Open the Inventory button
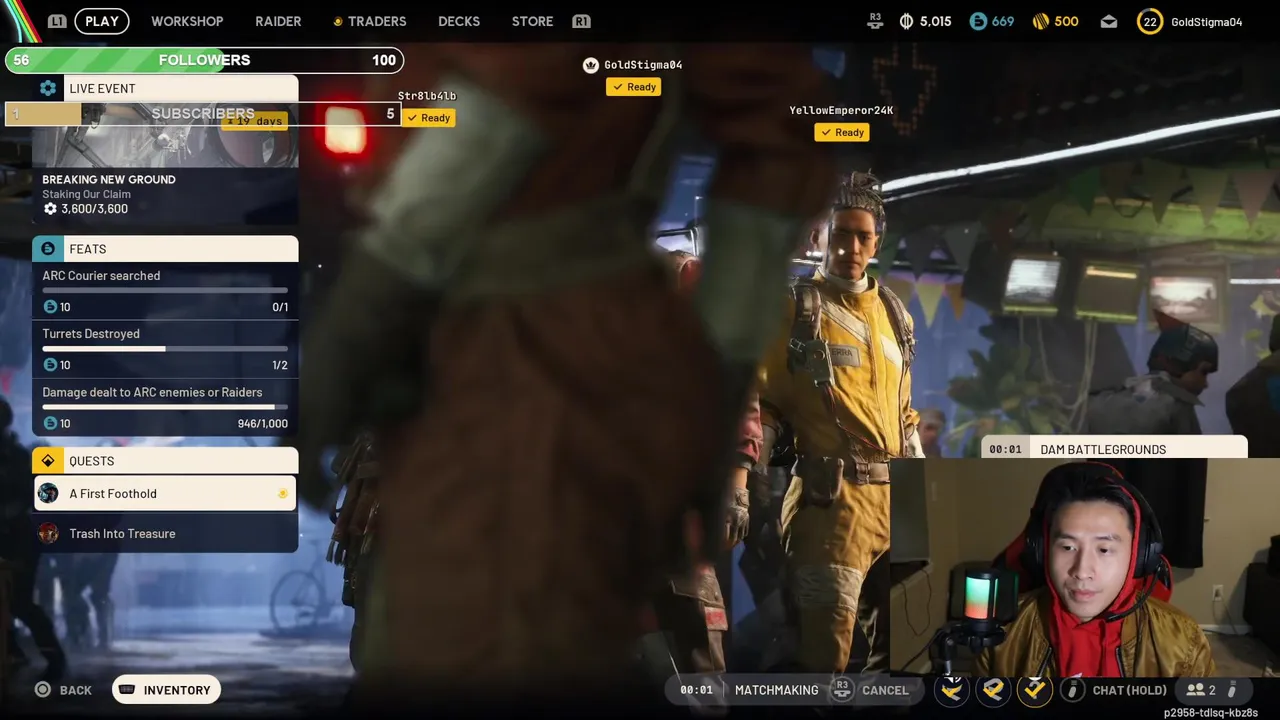 coord(166,690)
